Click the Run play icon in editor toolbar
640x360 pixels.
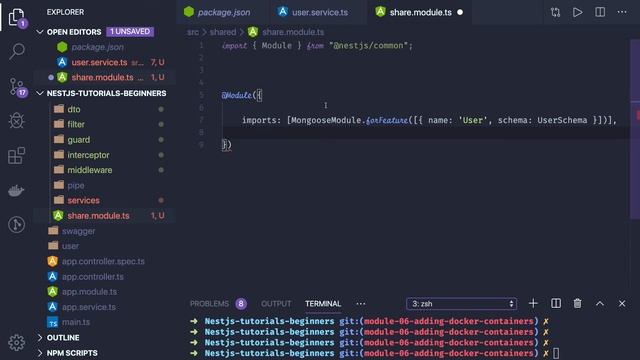point(578,12)
